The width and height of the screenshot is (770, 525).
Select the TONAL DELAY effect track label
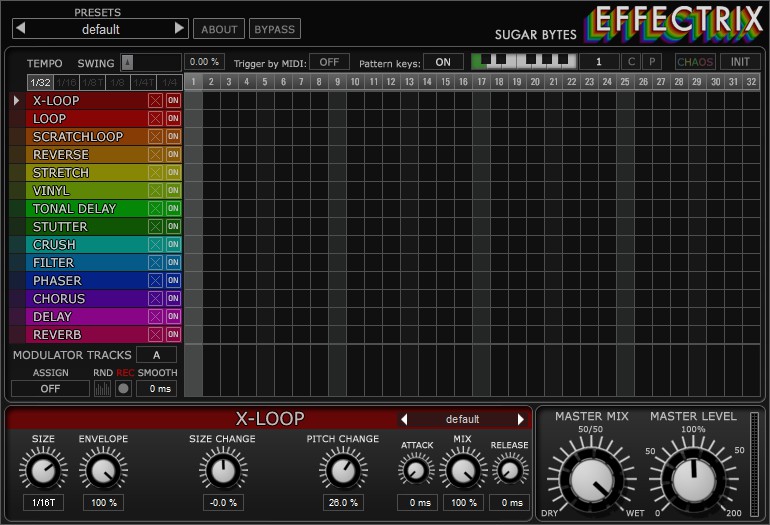click(x=74, y=209)
